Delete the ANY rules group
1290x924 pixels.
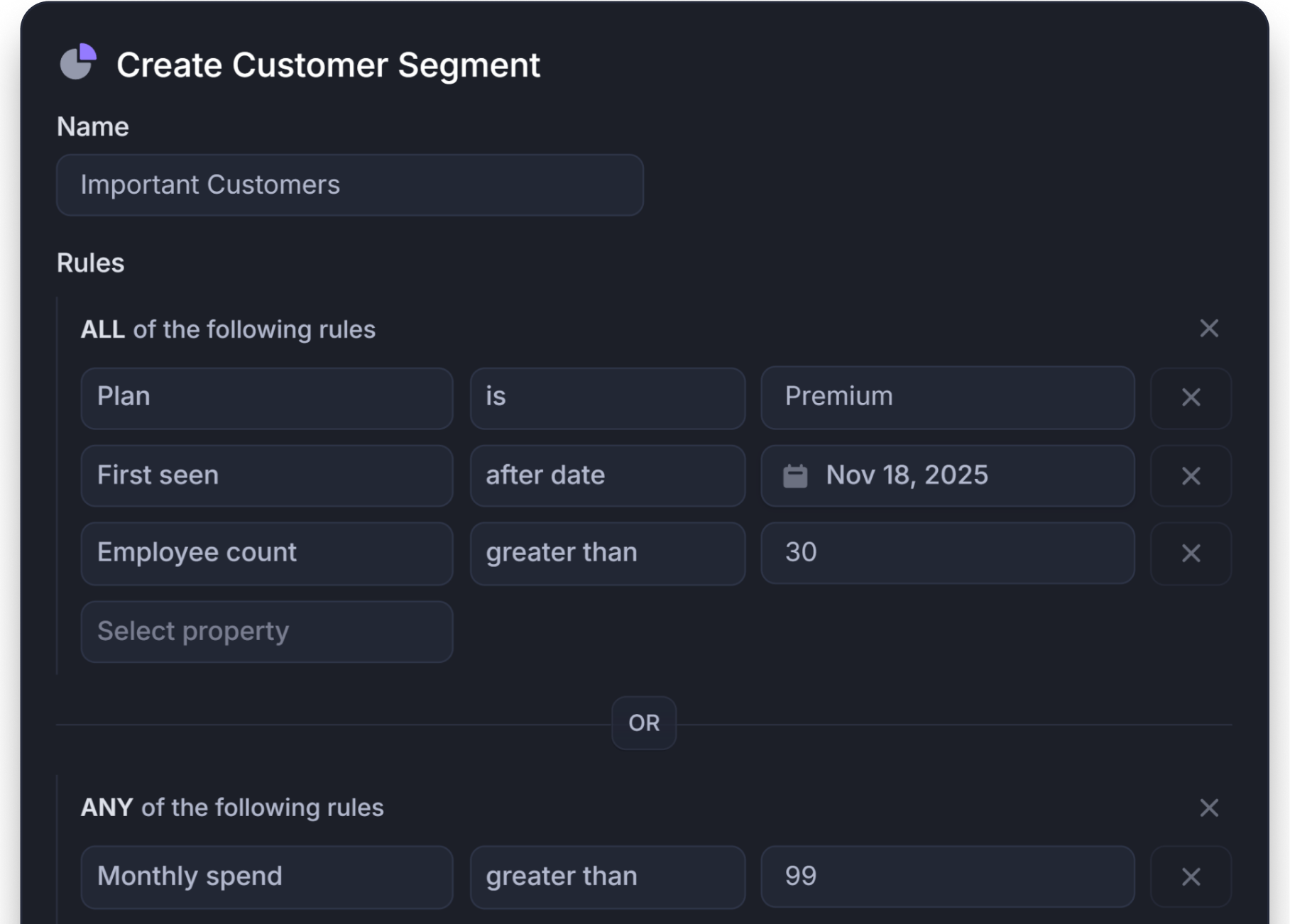(x=1209, y=808)
